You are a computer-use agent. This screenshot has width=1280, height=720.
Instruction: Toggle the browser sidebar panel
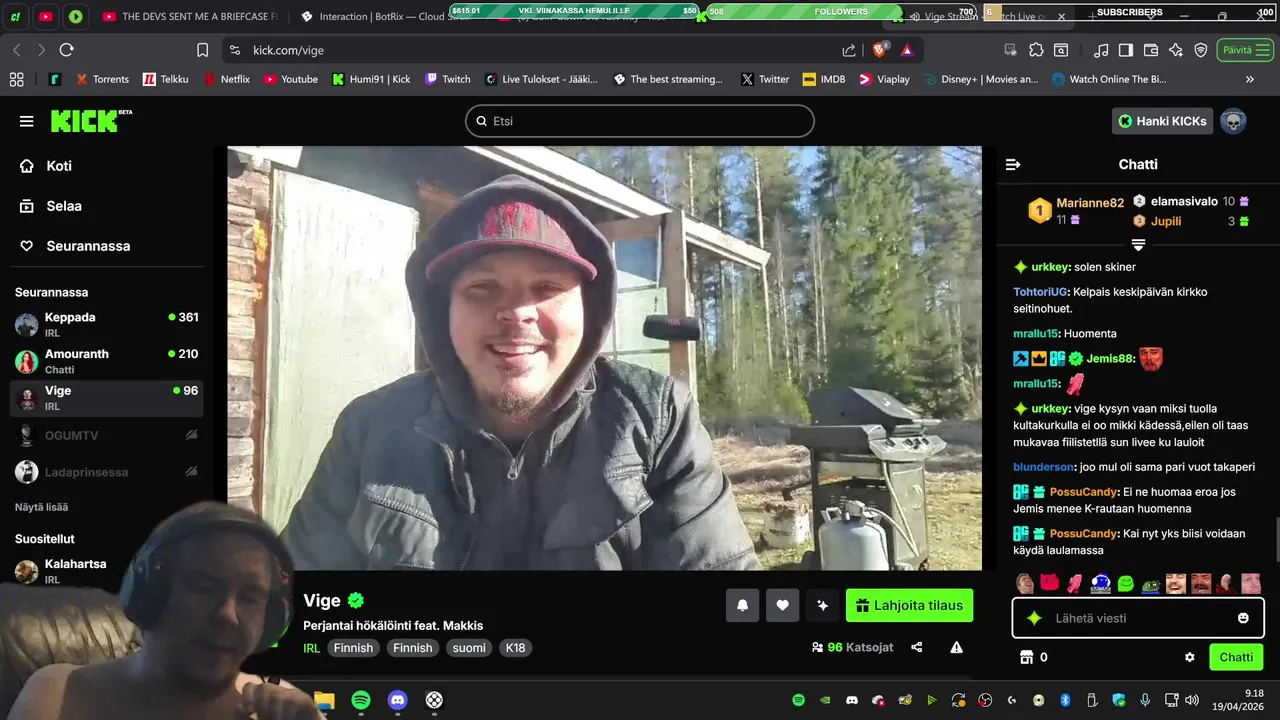click(x=1125, y=50)
